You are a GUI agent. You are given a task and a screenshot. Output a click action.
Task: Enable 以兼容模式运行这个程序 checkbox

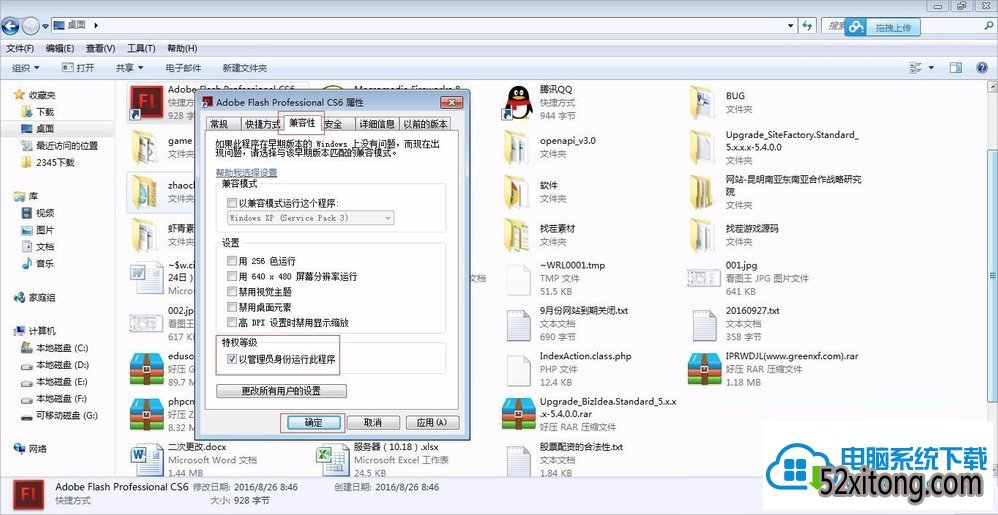(232, 203)
